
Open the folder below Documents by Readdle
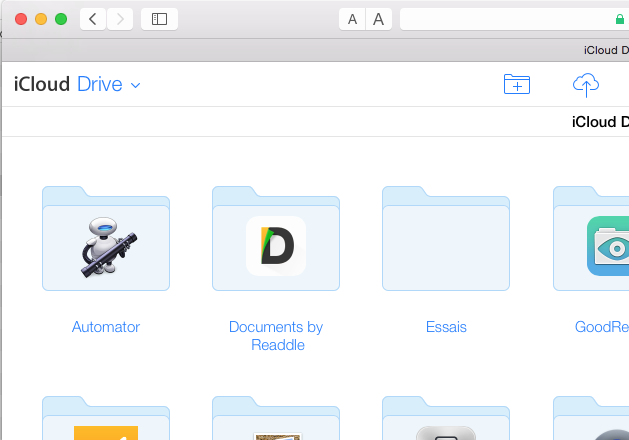[276, 420]
